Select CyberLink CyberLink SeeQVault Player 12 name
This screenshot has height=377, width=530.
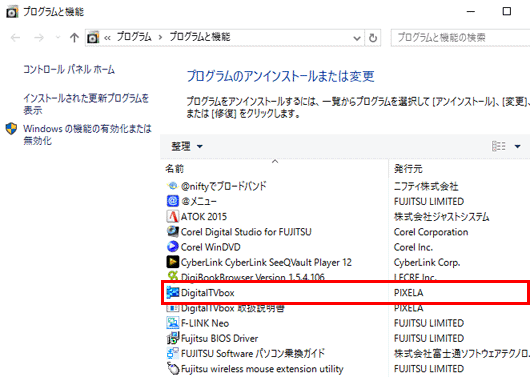[266, 262]
